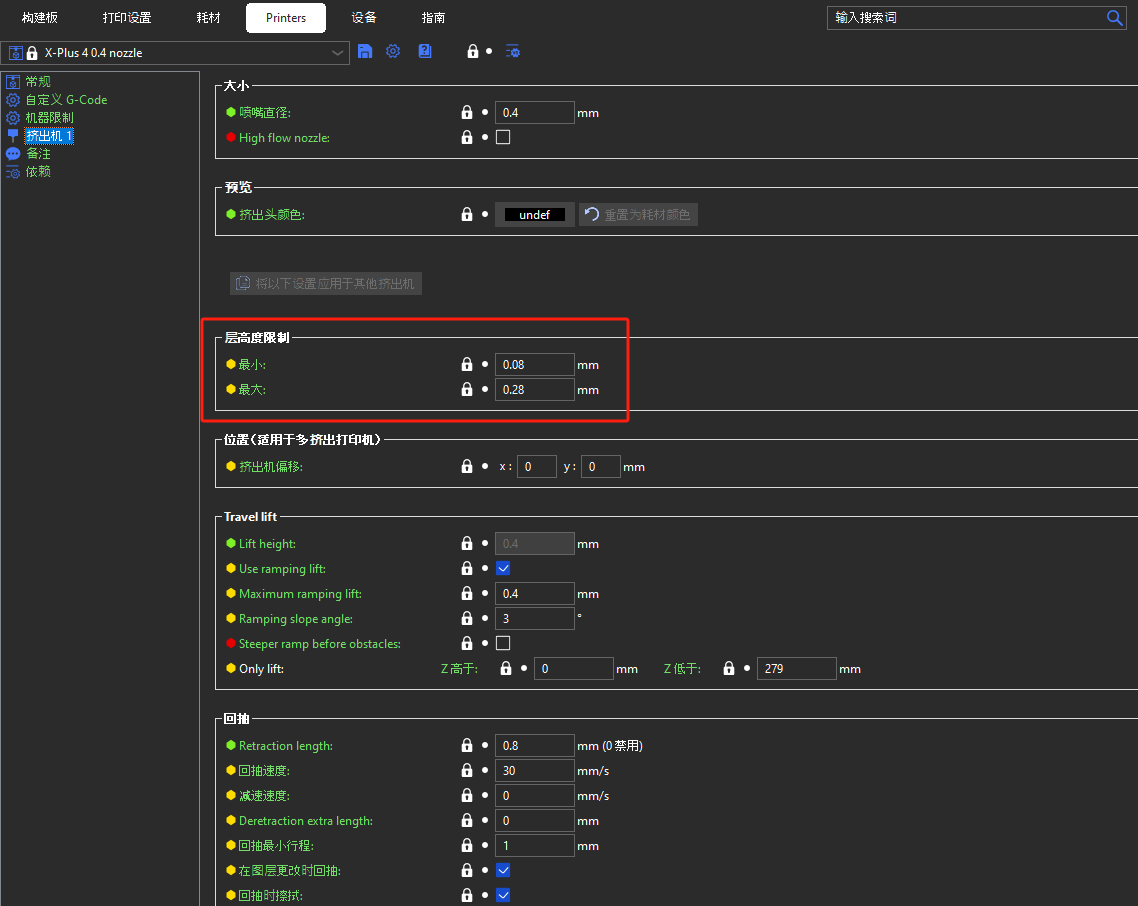The image size is (1138, 906).
Task: Click the lock icon for Deretraction extra length
Action: [x=467, y=820]
